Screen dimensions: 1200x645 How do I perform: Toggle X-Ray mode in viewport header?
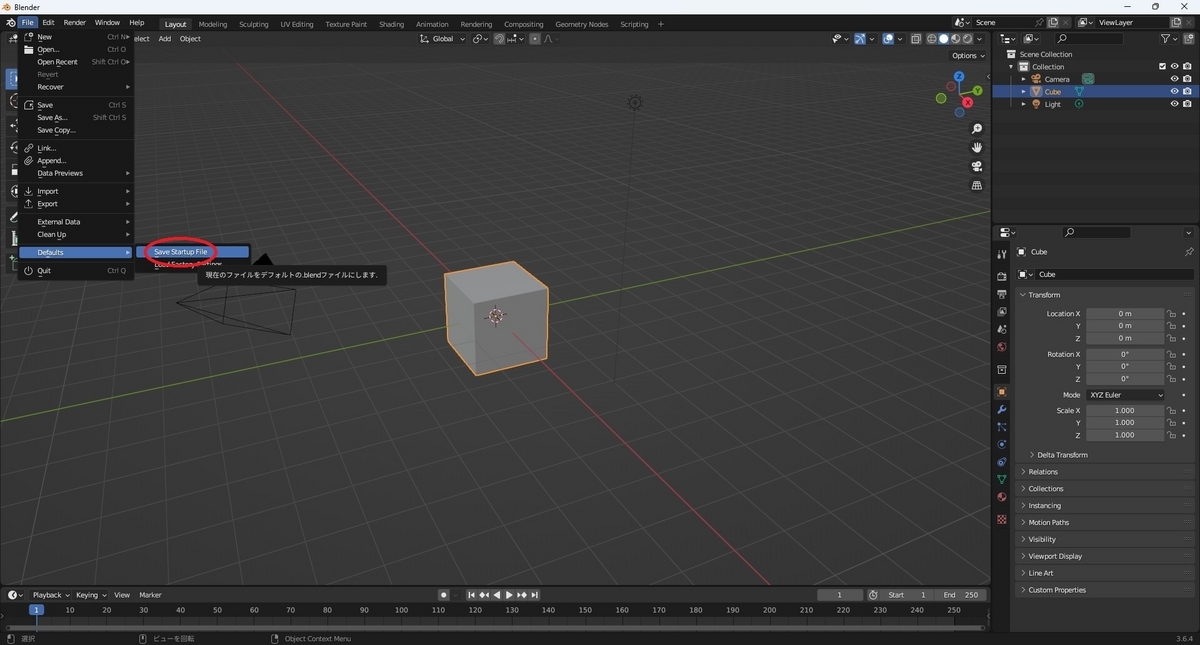point(916,38)
